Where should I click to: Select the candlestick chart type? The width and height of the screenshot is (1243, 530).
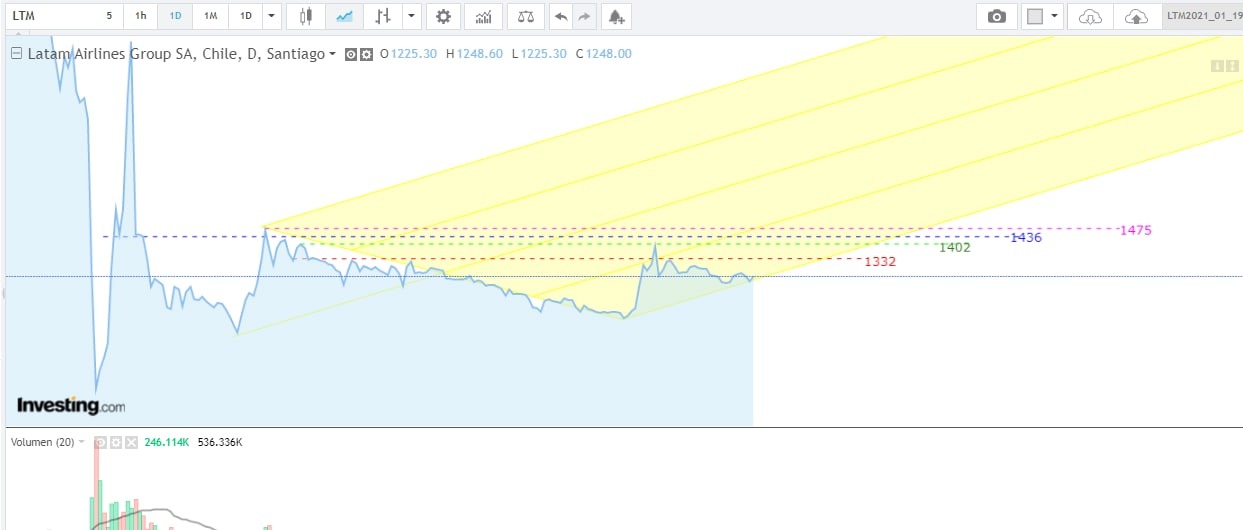(306, 16)
